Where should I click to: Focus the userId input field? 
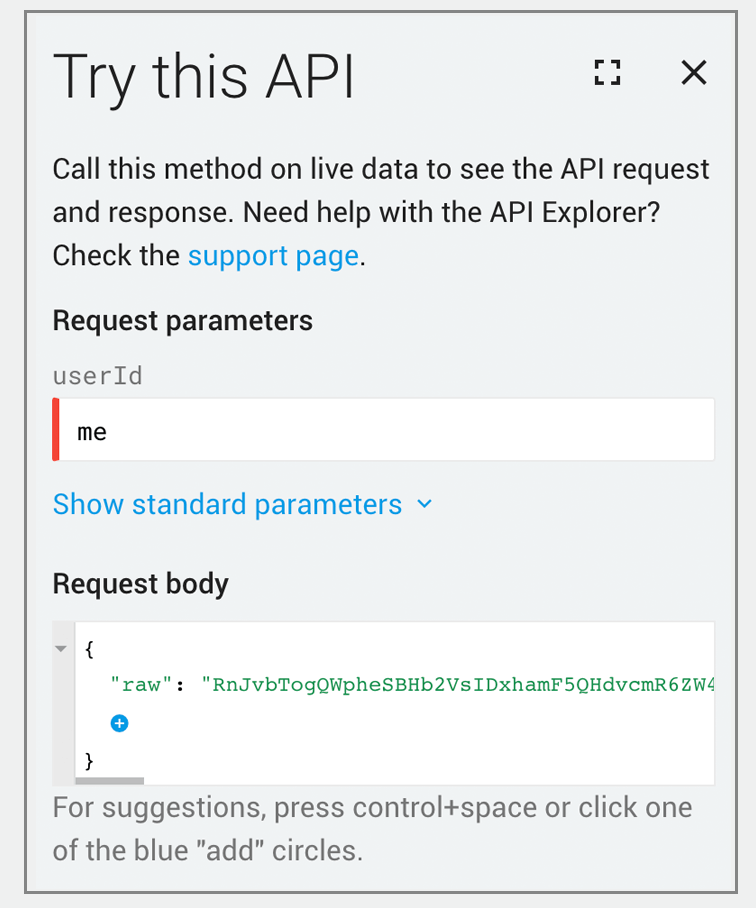383,430
